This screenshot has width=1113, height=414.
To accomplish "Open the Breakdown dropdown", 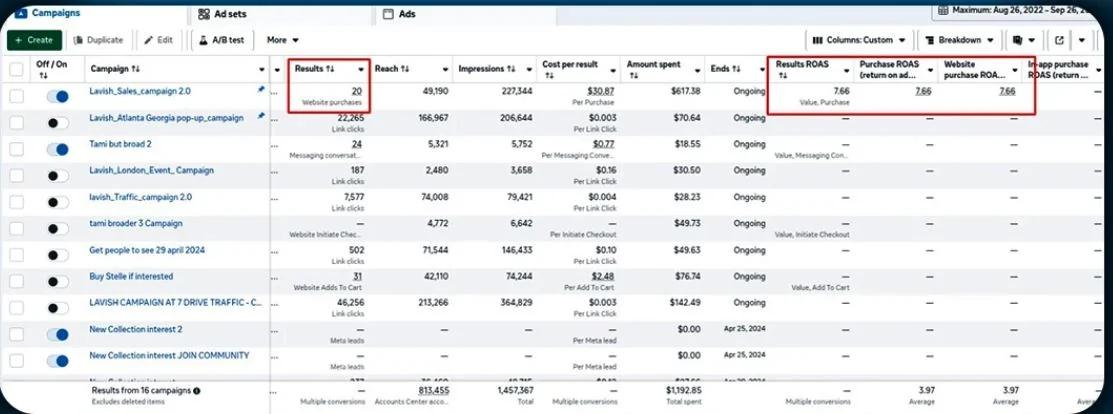I will click(x=960, y=40).
